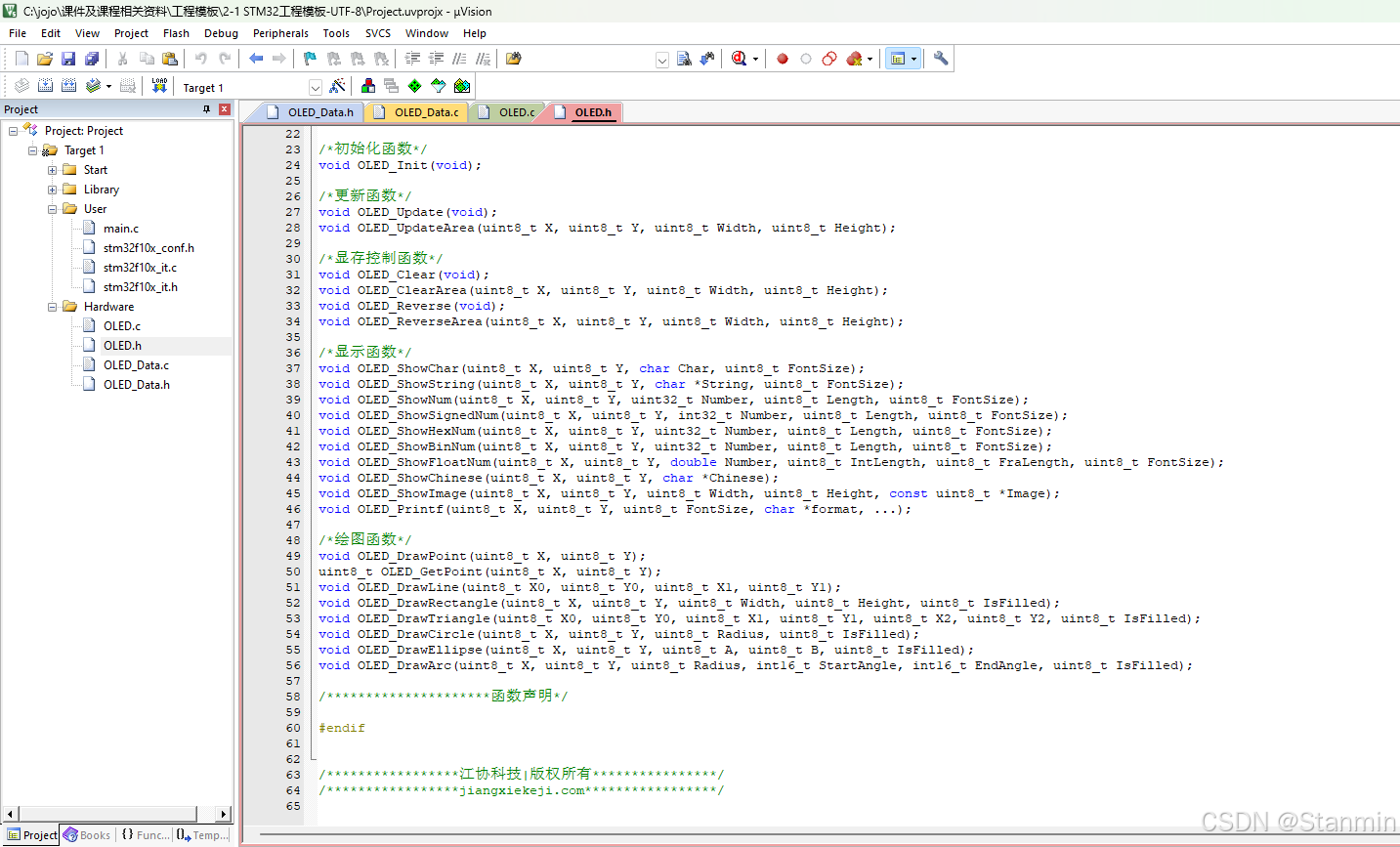Open the Find in Files icon
This screenshot has height=847, width=1400.
tap(514, 59)
